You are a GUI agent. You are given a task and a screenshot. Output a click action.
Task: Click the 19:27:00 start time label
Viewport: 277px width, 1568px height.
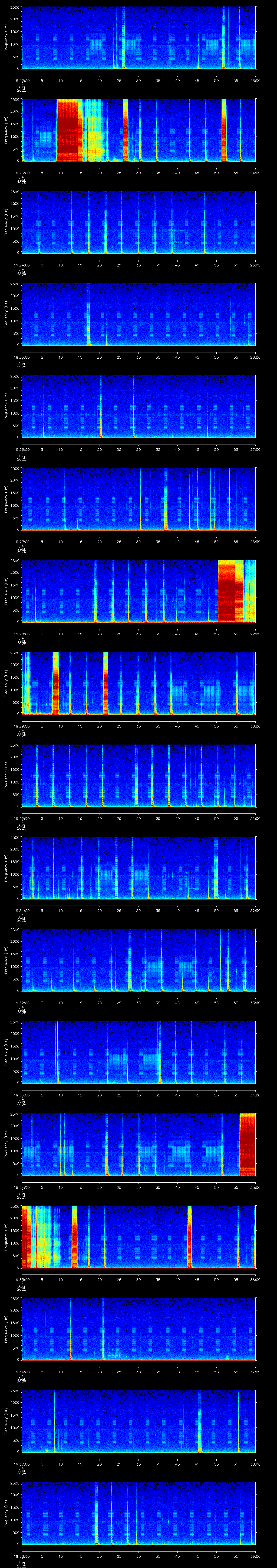[x=21, y=542]
